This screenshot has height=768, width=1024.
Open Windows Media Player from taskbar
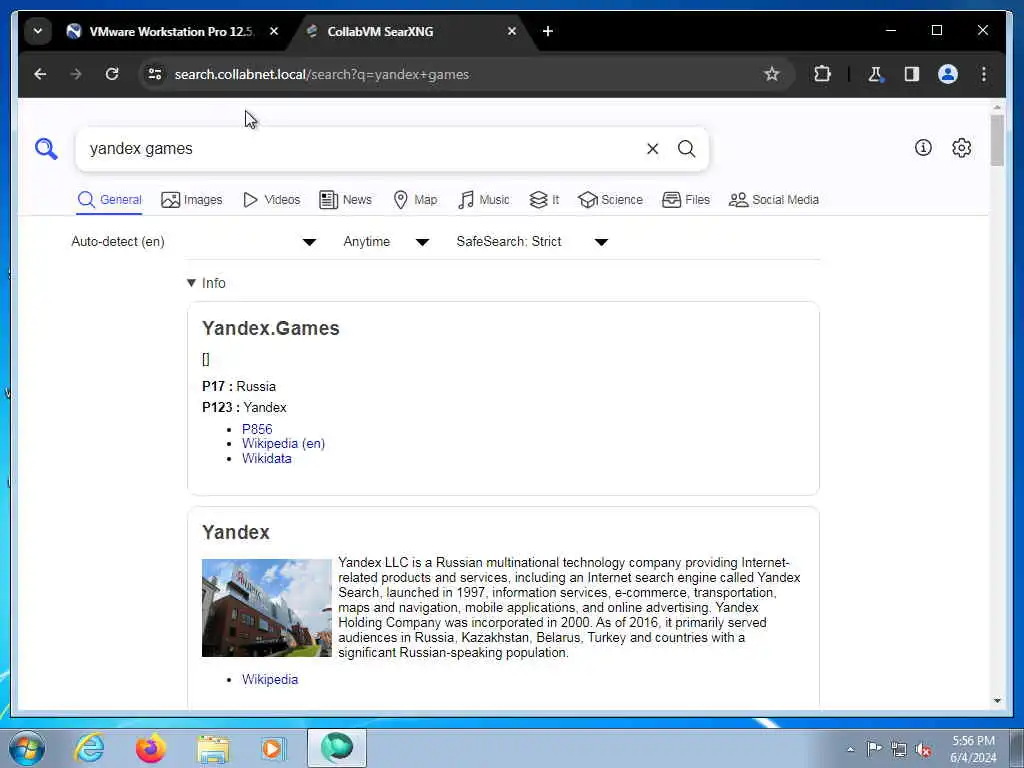[272, 748]
